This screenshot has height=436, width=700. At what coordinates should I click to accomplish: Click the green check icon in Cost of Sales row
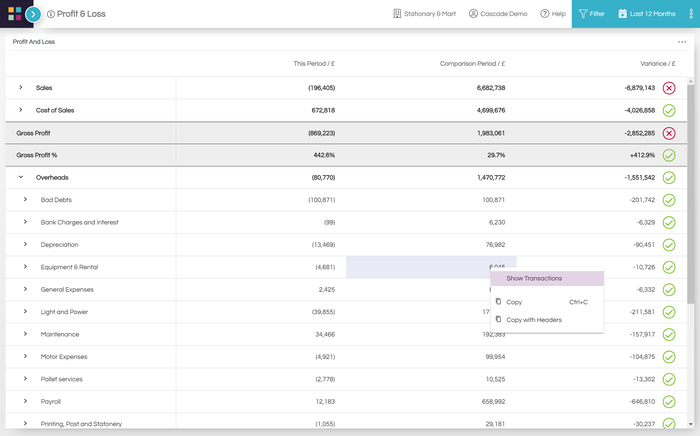669,111
